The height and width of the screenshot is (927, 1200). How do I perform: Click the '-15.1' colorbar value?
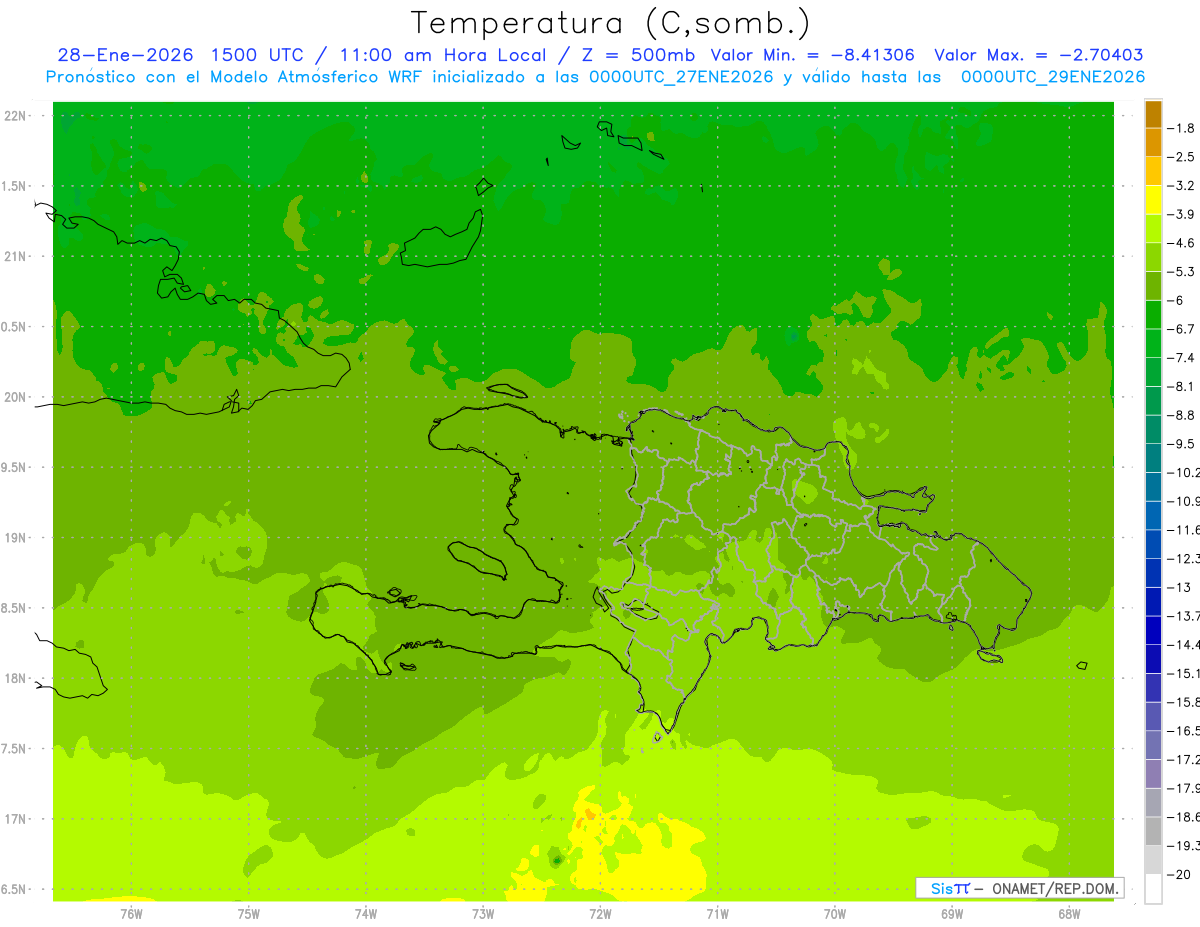pos(1183,673)
